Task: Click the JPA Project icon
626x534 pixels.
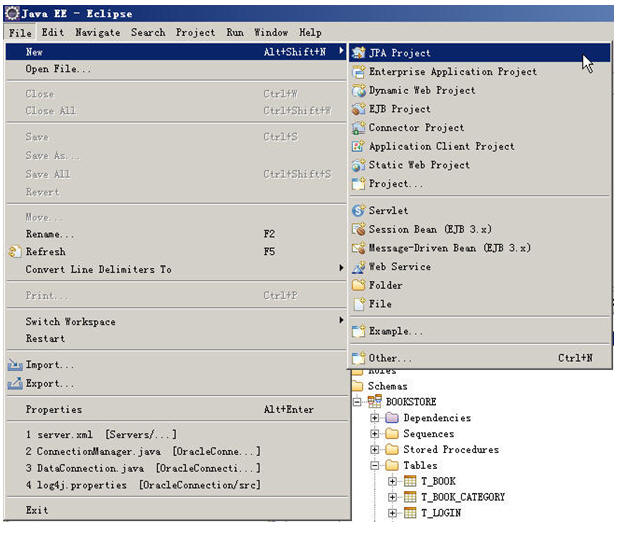Action: (359, 53)
